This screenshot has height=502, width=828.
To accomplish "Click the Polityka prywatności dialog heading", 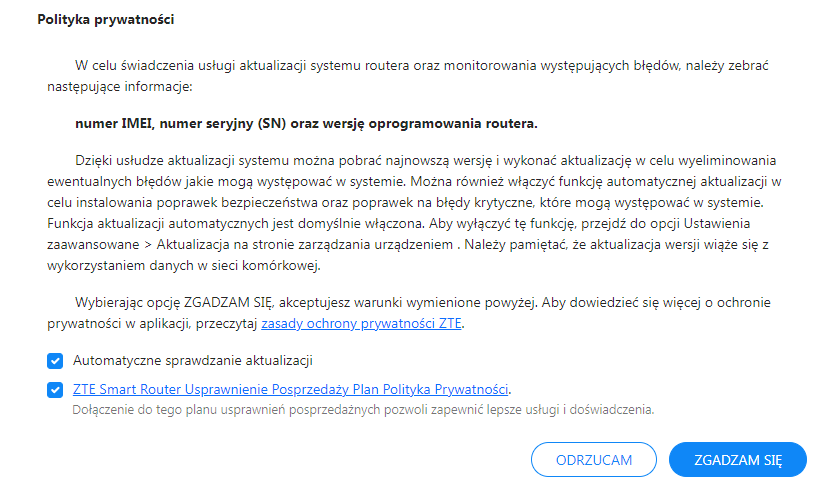I will 106,20.
